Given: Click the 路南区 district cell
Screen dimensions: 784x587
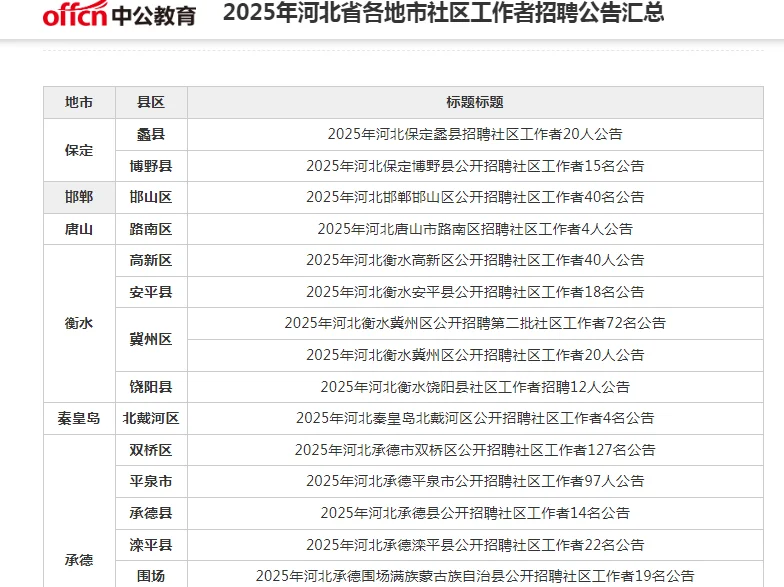Looking at the screenshot, I should click(x=151, y=229).
